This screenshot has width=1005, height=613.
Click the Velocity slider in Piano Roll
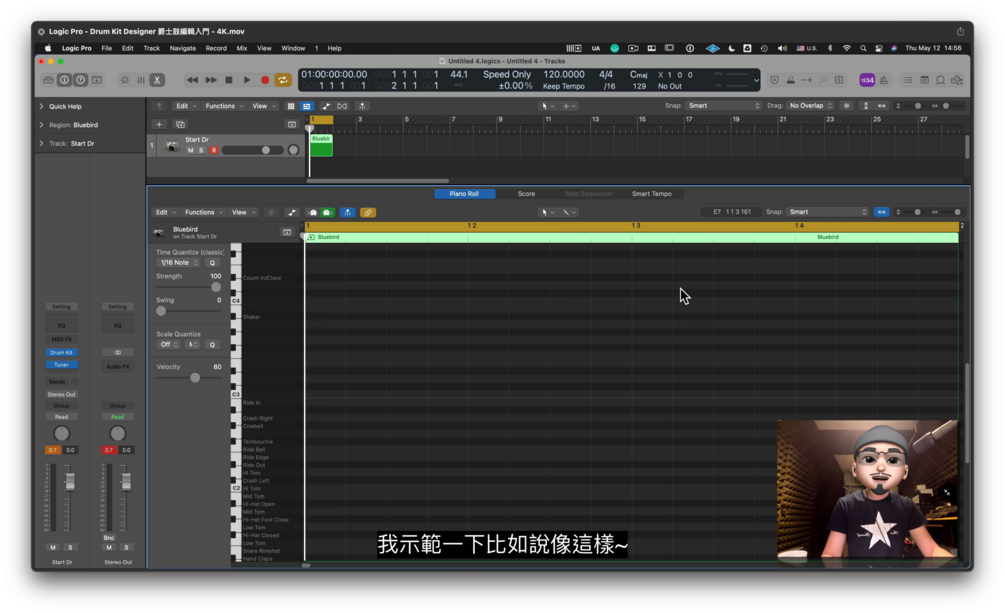point(188,378)
